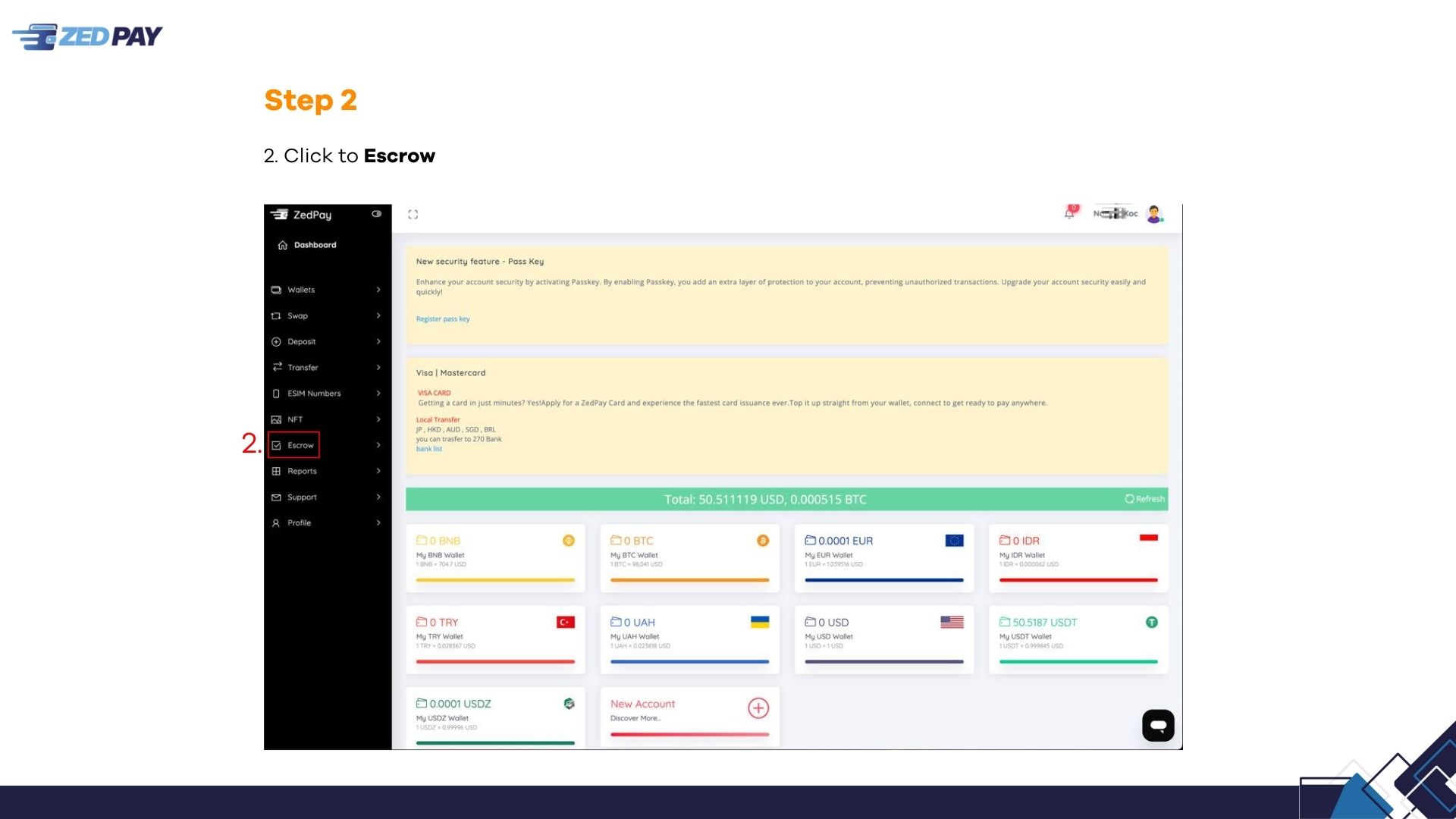Expand the Escrow submenu chevron

378,445
